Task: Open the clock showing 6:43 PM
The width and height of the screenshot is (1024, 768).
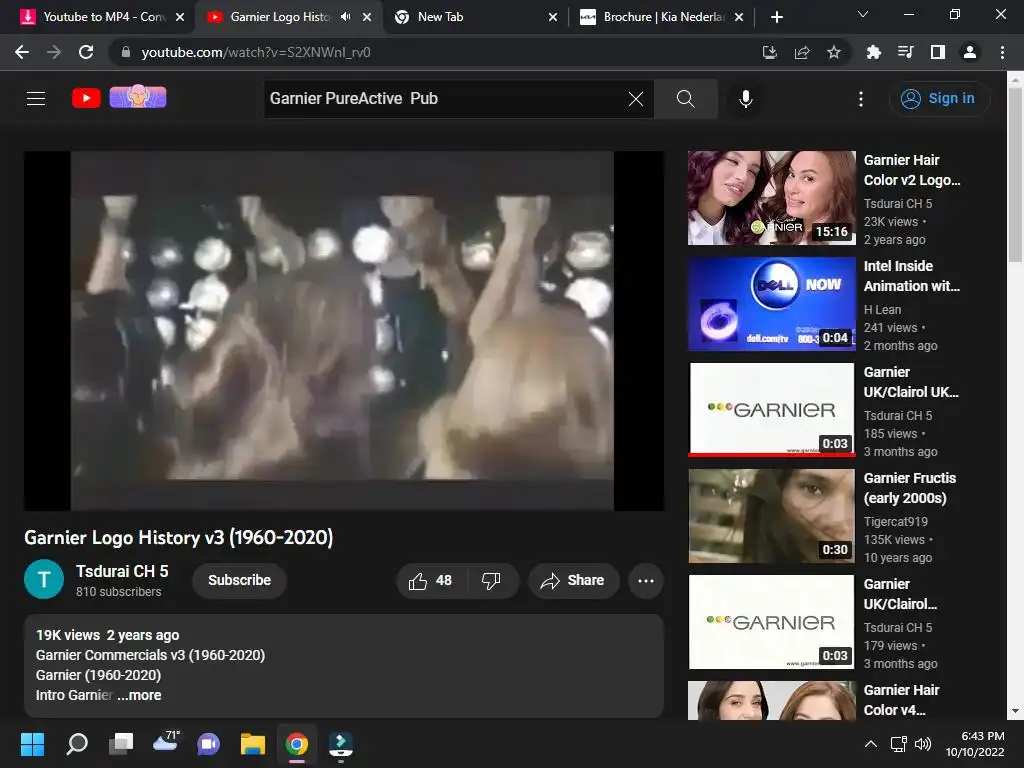Action: tap(975, 744)
